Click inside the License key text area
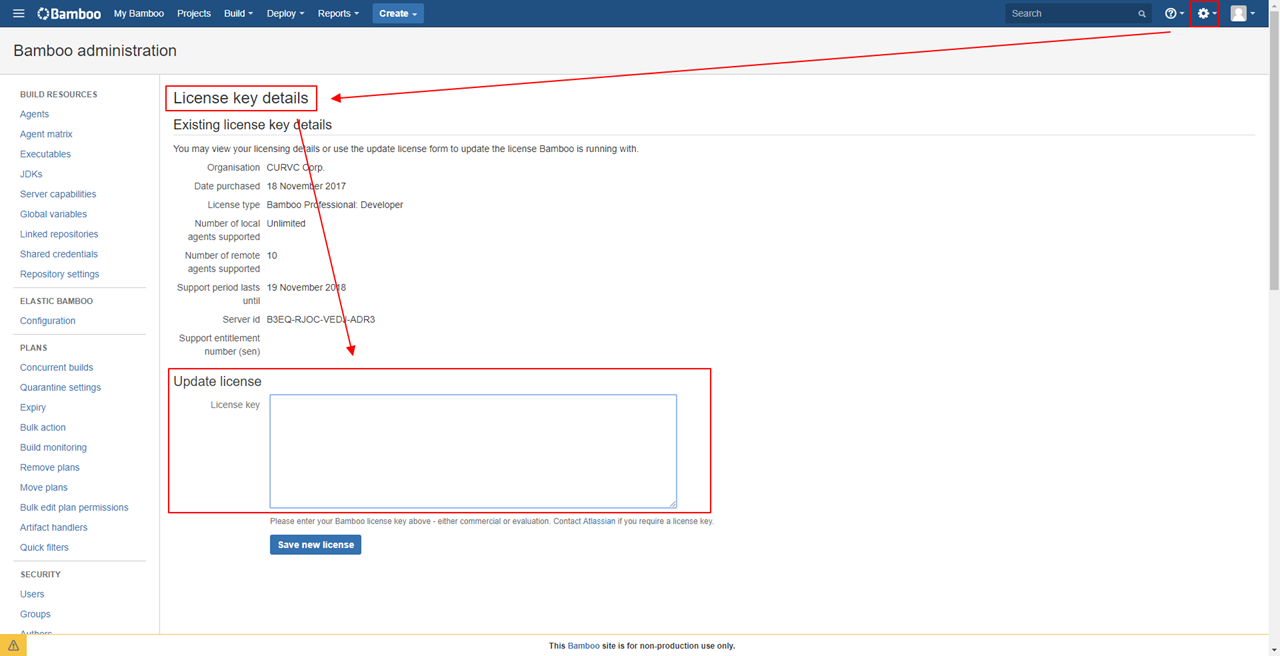Screen dimensions: 1280x656 click(473, 451)
